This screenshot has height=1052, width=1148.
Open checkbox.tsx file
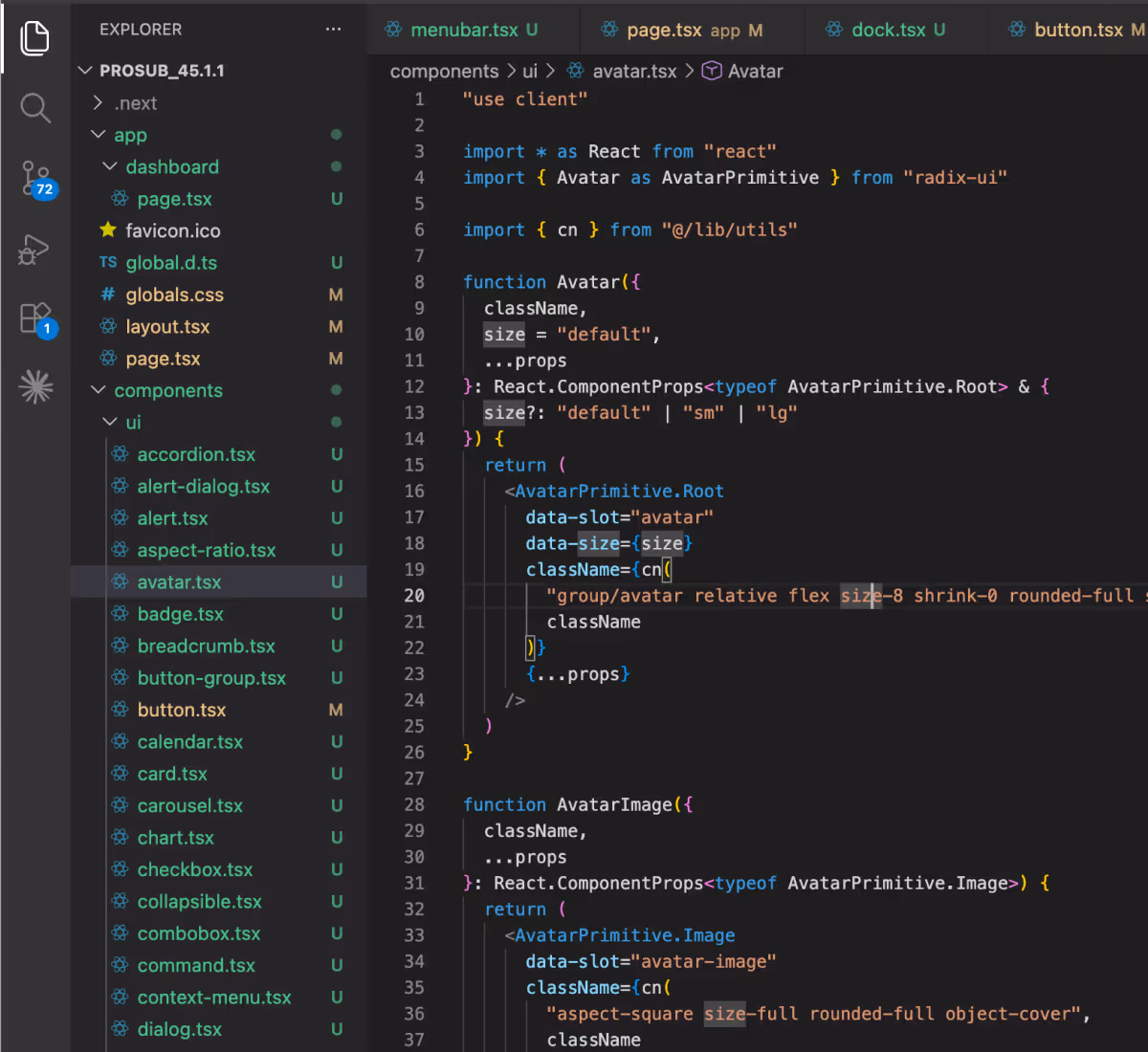click(x=219, y=869)
